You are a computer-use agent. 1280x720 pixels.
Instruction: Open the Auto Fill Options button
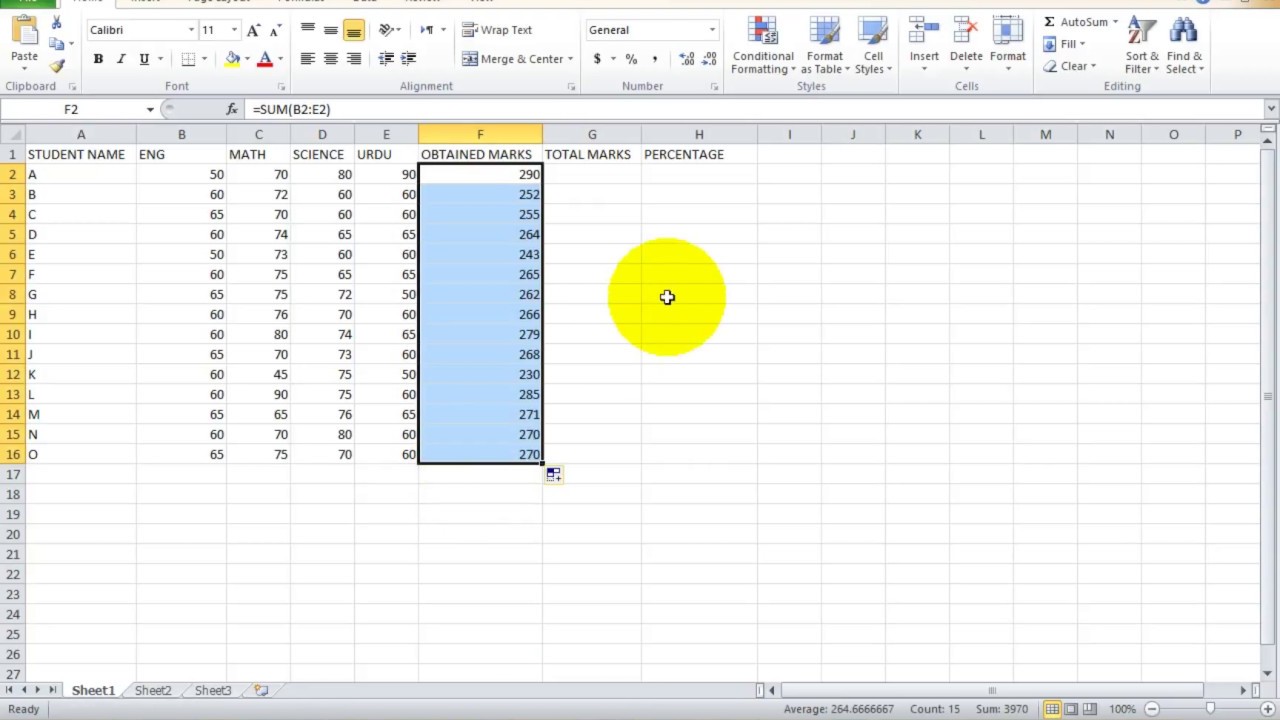[554, 474]
